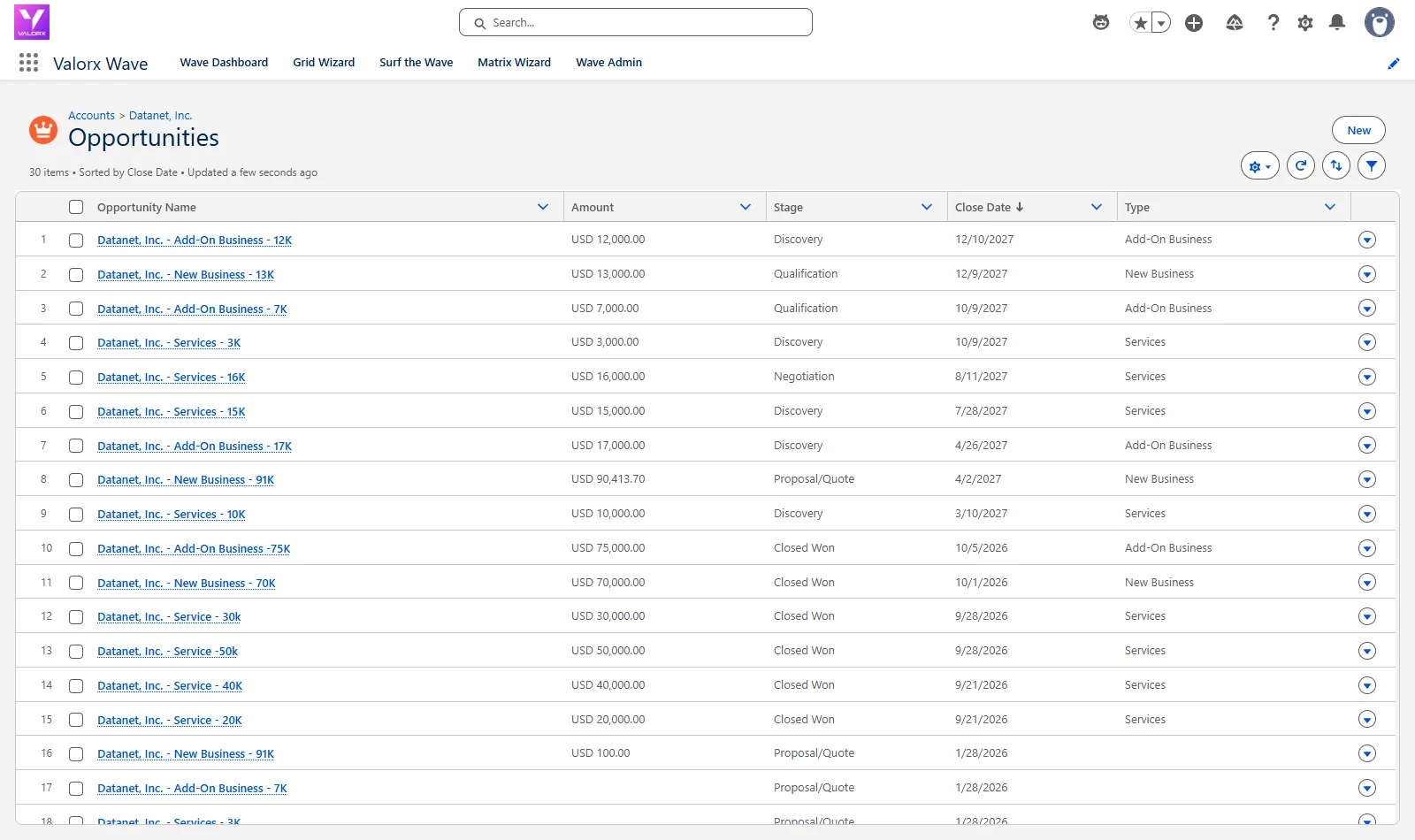This screenshot has height=840, width=1415.
Task: Open the Setup gear icon
Action: tap(1305, 23)
